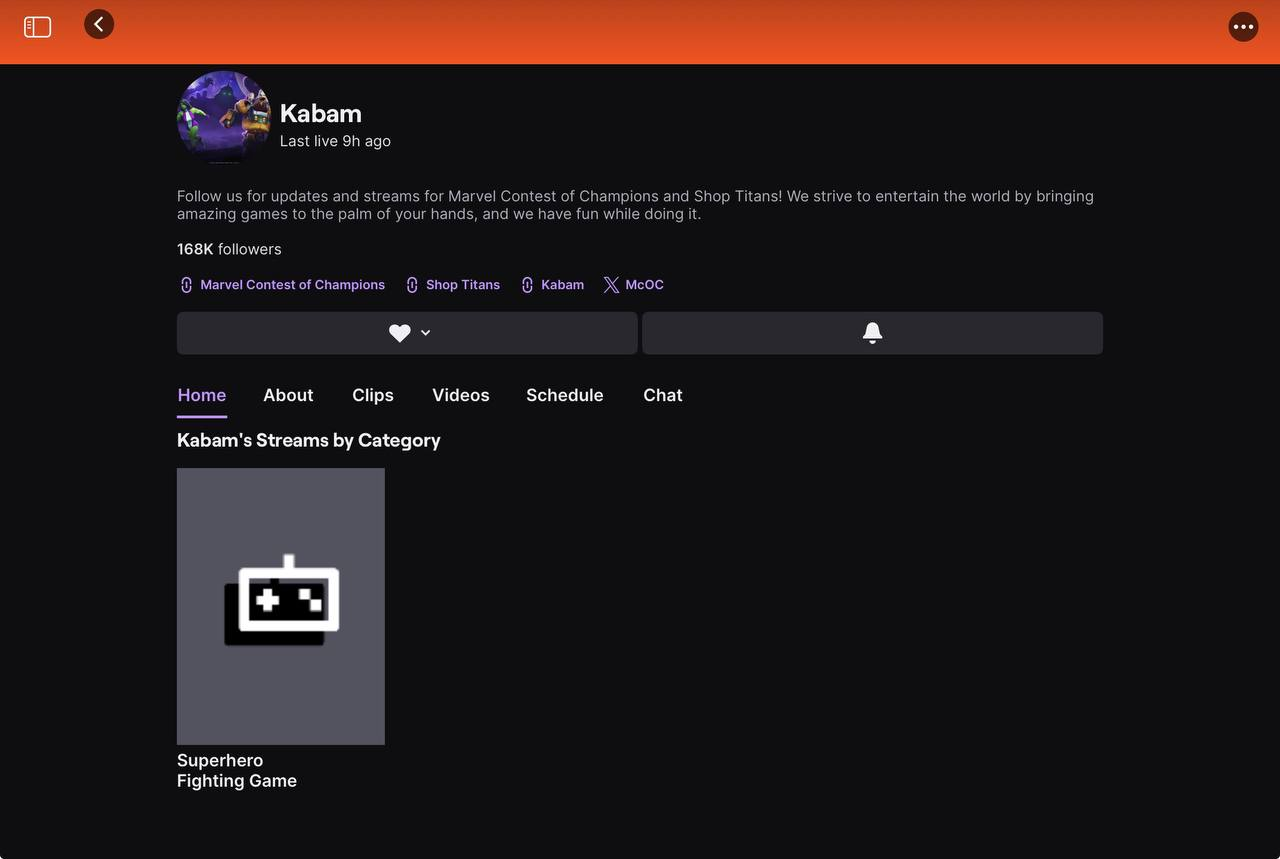Screen dimensions: 1280x859
Task: Open the Shop Titans link
Action: [x=452, y=285]
